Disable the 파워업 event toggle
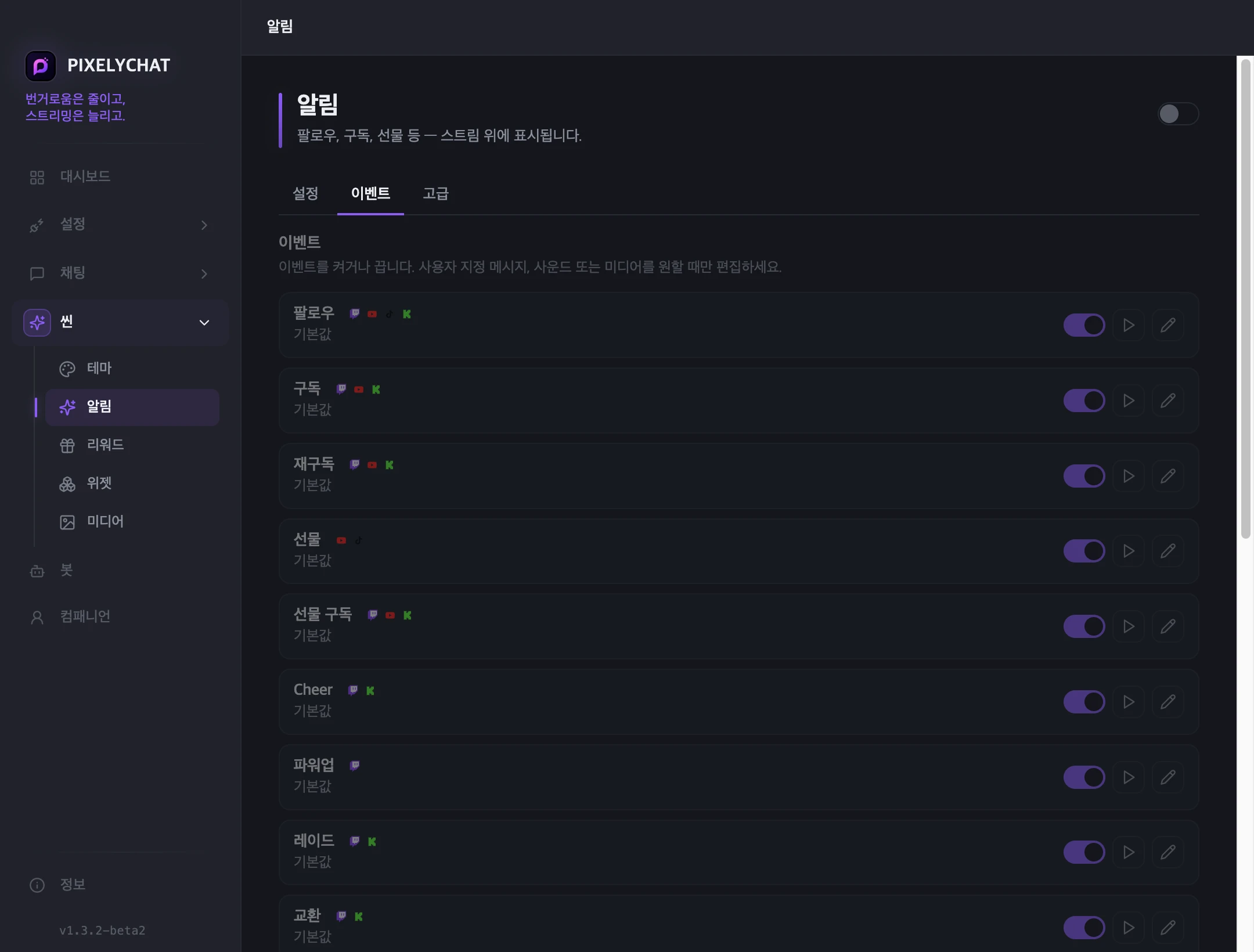 click(1084, 777)
